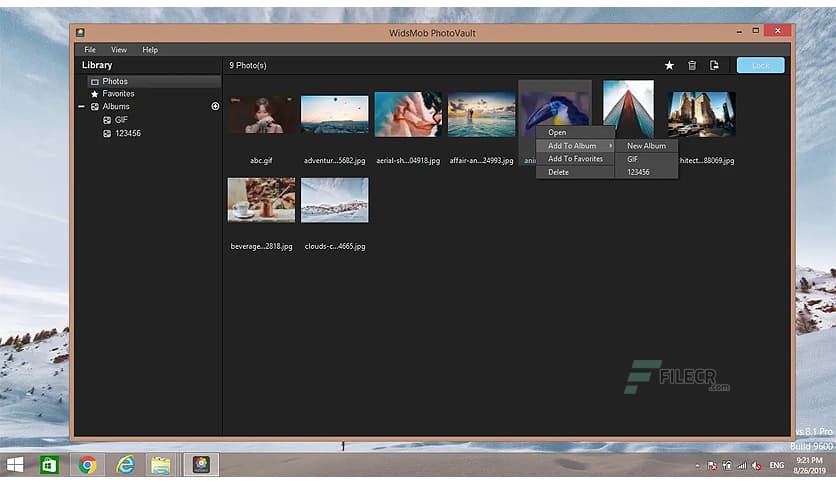Click the 9 Photo(s) count label
This screenshot has height=484, width=836.
coord(247,65)
